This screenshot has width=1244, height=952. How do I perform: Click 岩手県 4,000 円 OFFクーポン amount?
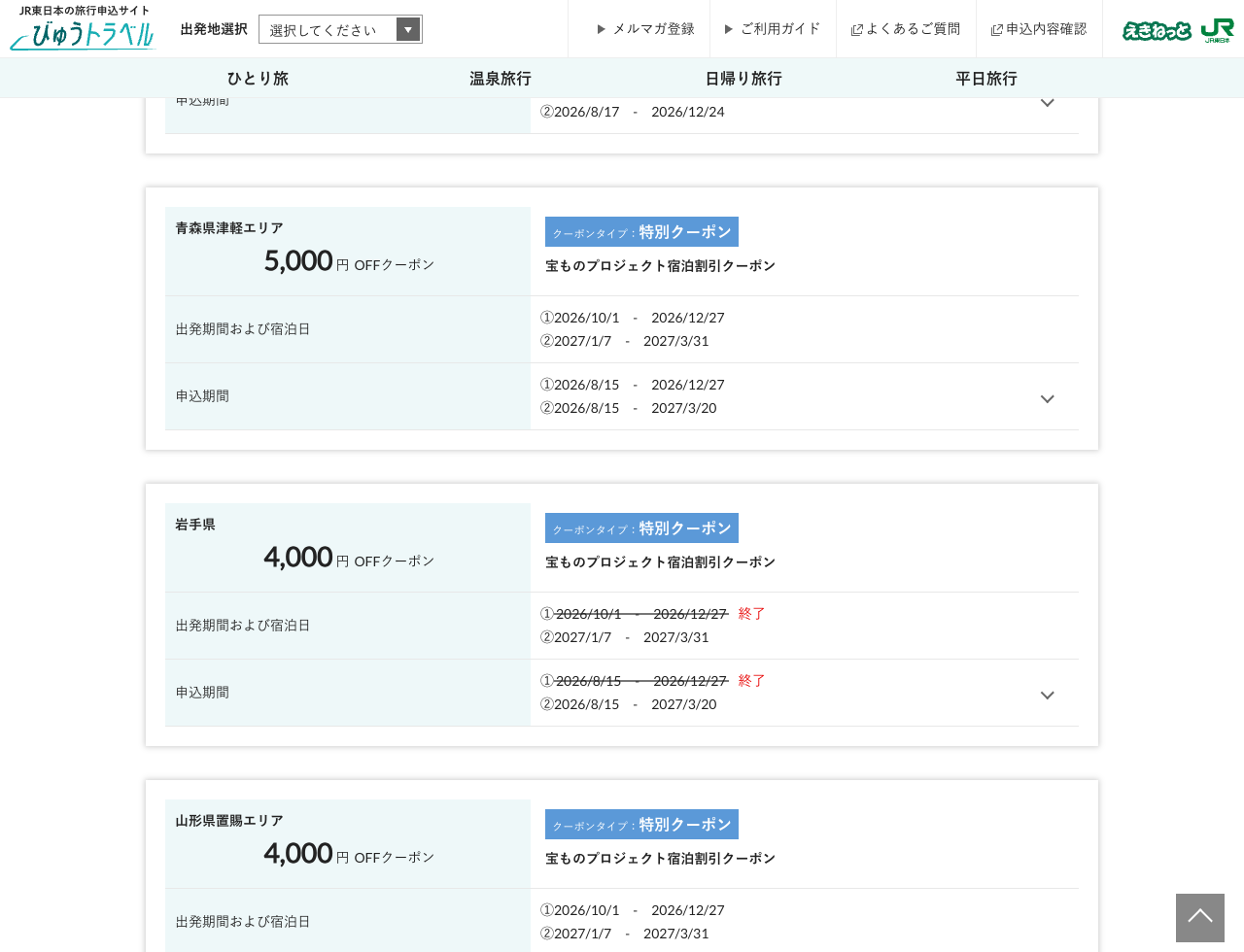[349, 558]
